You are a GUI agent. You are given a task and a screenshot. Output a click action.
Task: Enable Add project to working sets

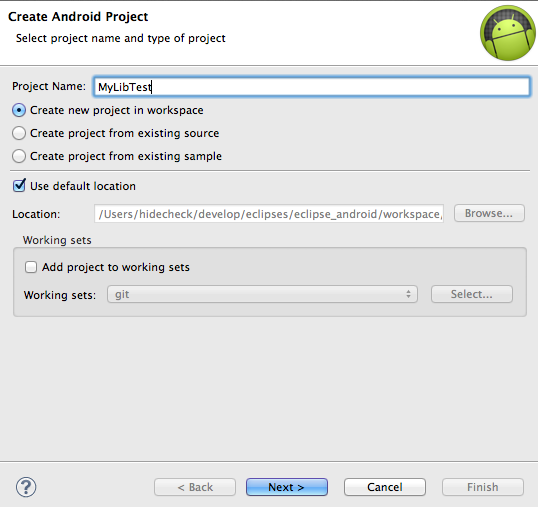(31, 267)
